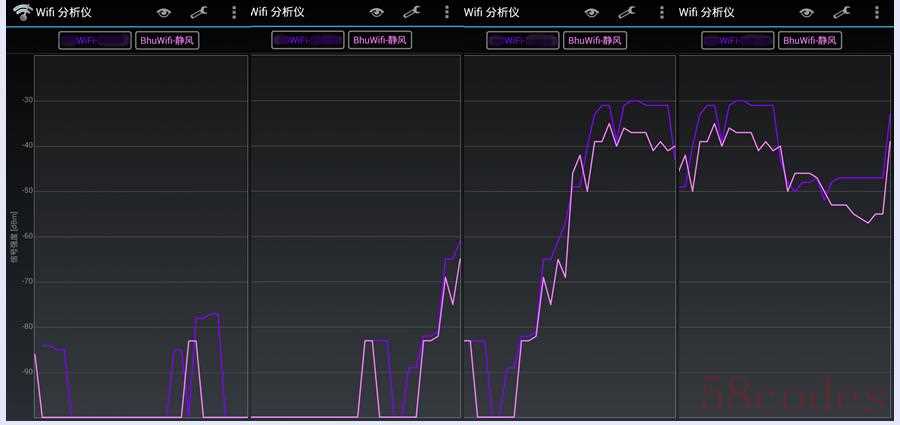This screenshot has width=900, height=425.
Task: Select the BhuWifi-静风 network label in second panel
Action: [380, 41]
